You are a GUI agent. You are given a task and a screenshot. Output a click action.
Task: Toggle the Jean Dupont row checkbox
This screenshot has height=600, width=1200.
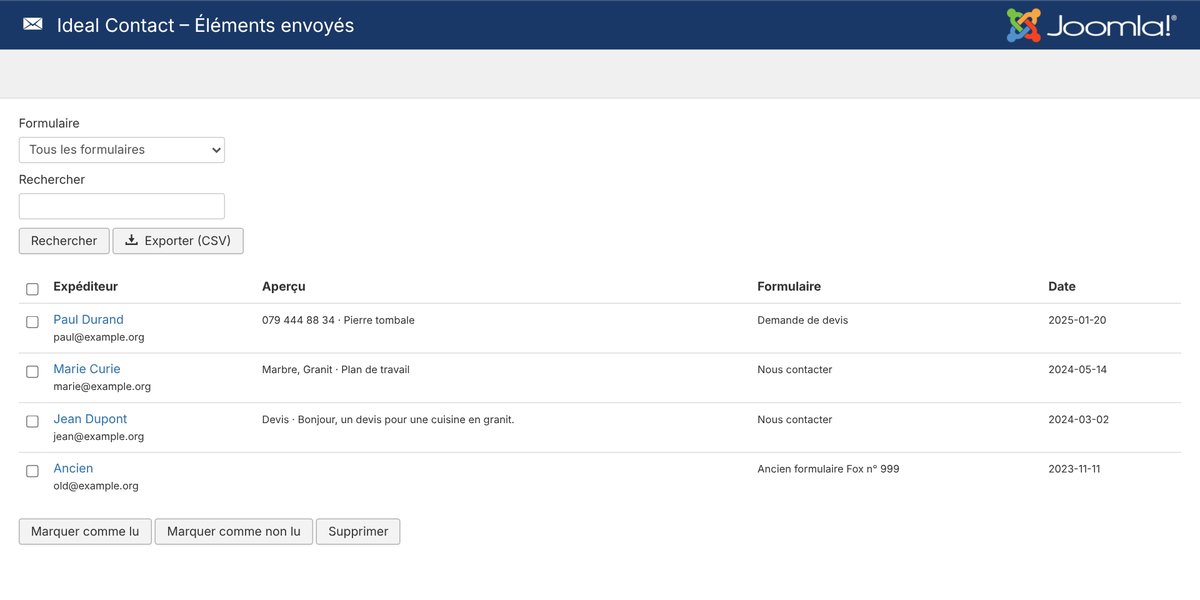32,421
